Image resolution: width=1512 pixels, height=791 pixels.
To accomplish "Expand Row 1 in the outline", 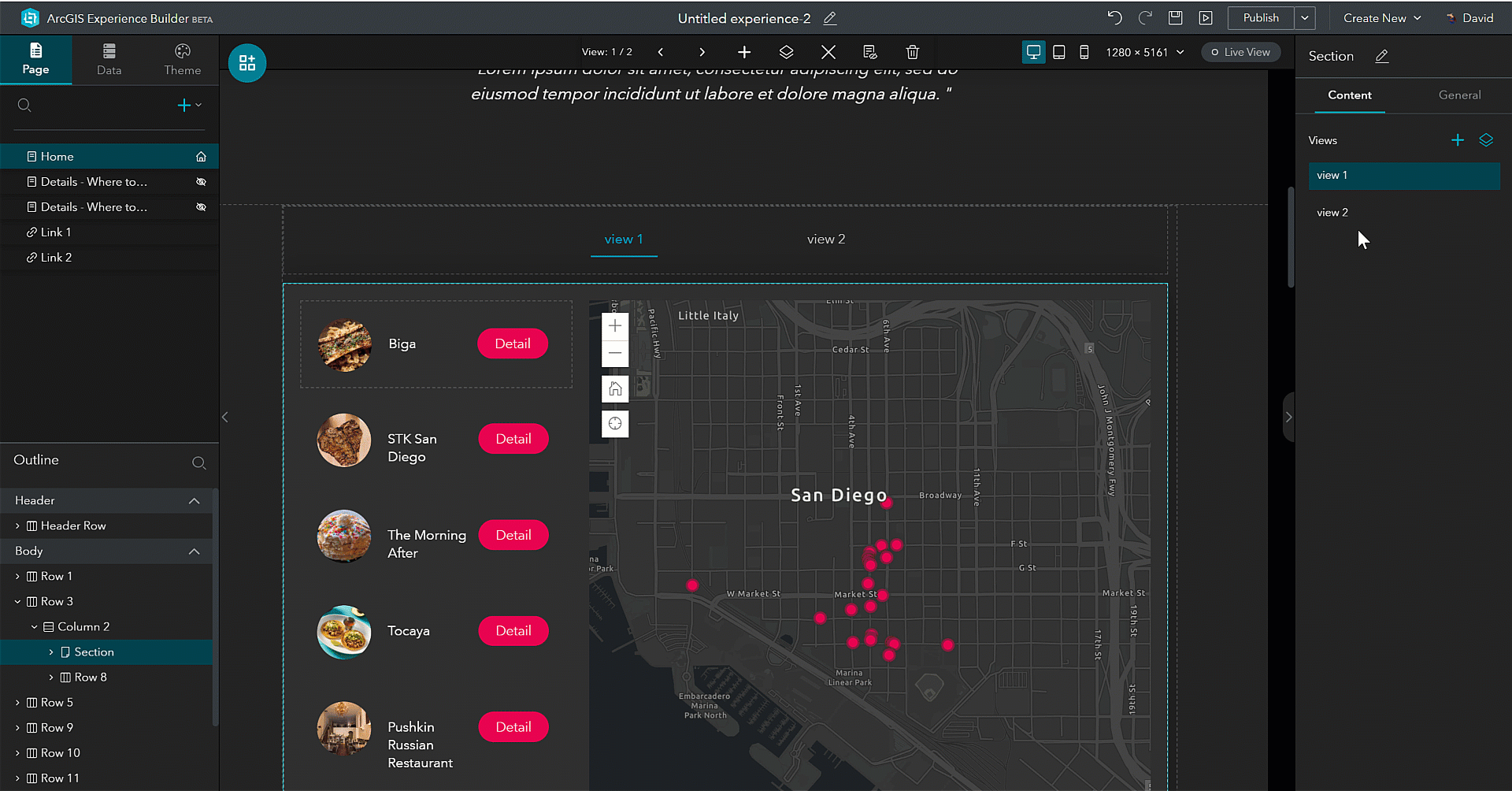I will 17,577.
